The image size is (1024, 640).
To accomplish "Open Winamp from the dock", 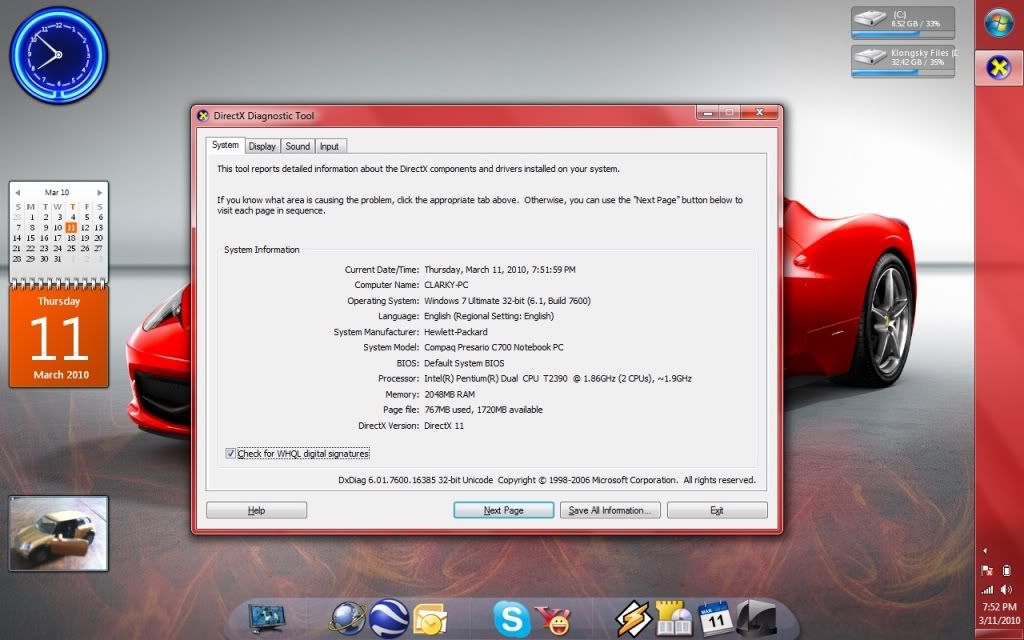I will [633, 619].
